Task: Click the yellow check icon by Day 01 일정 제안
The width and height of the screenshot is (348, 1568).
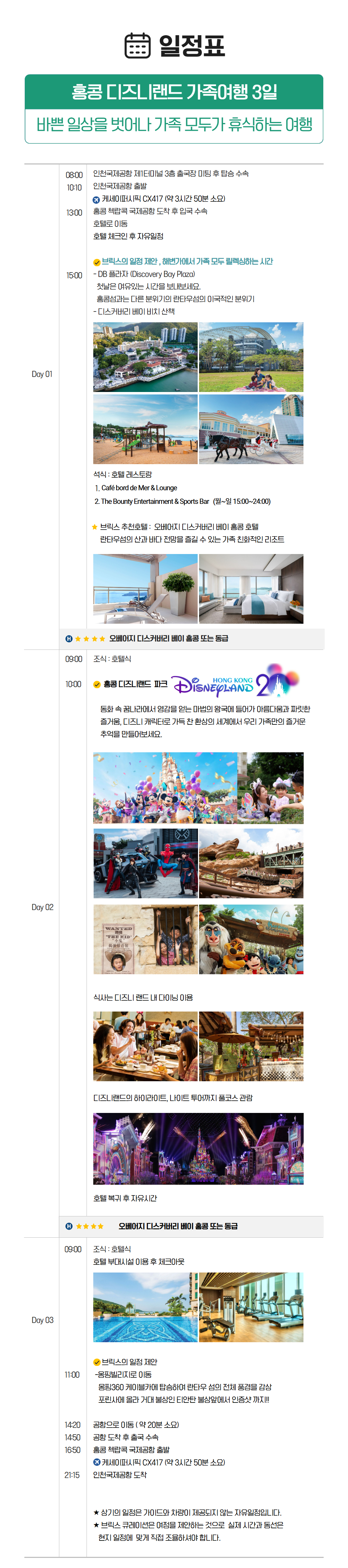Action: (96, 262)
